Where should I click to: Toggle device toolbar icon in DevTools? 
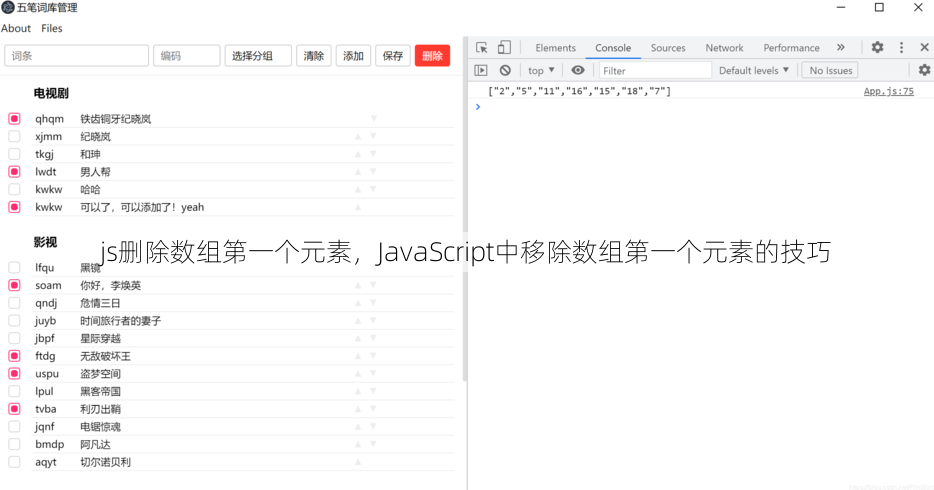[504, 48]
